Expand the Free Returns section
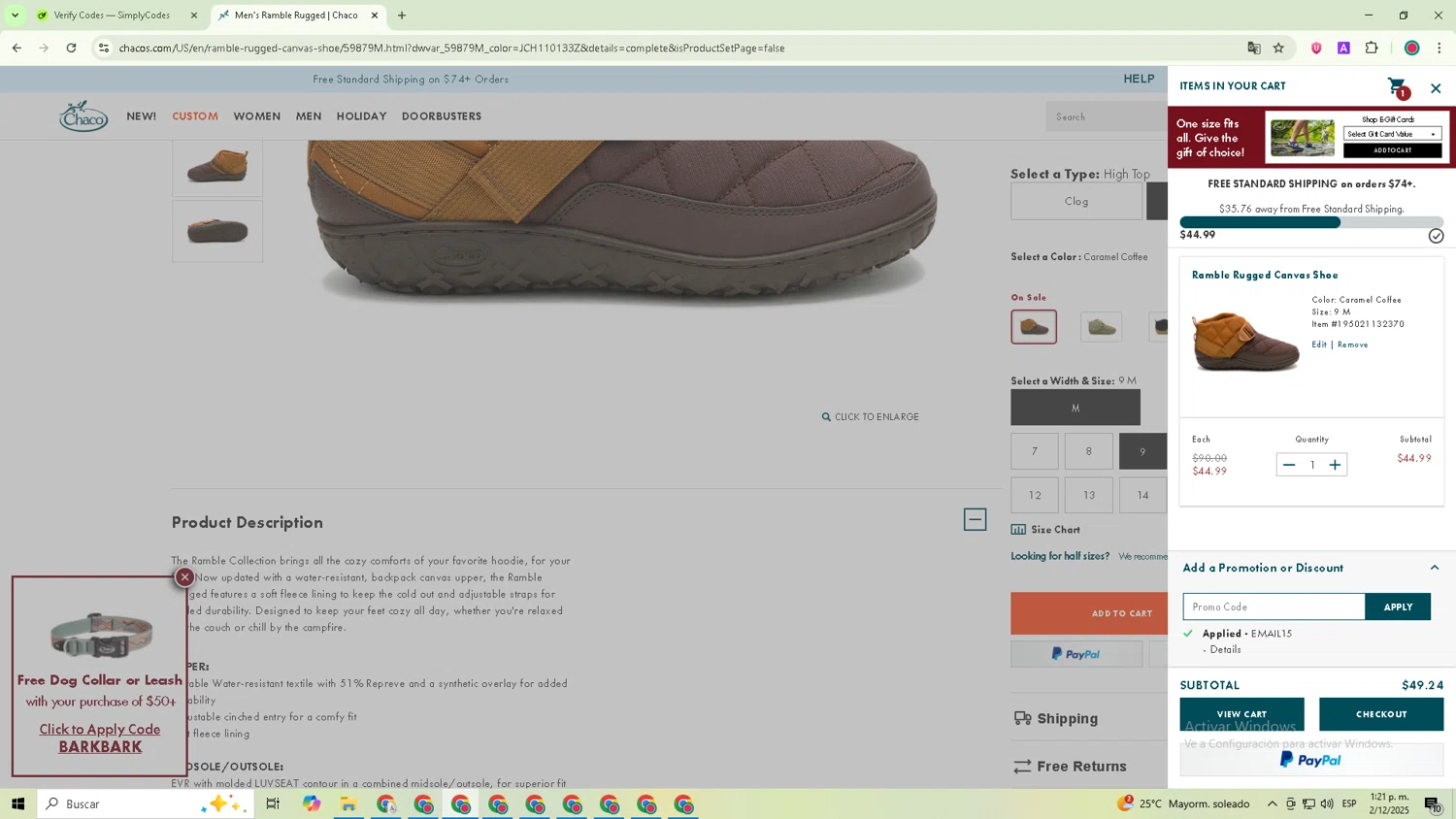1456x819 pixels. coord(1070,766)
